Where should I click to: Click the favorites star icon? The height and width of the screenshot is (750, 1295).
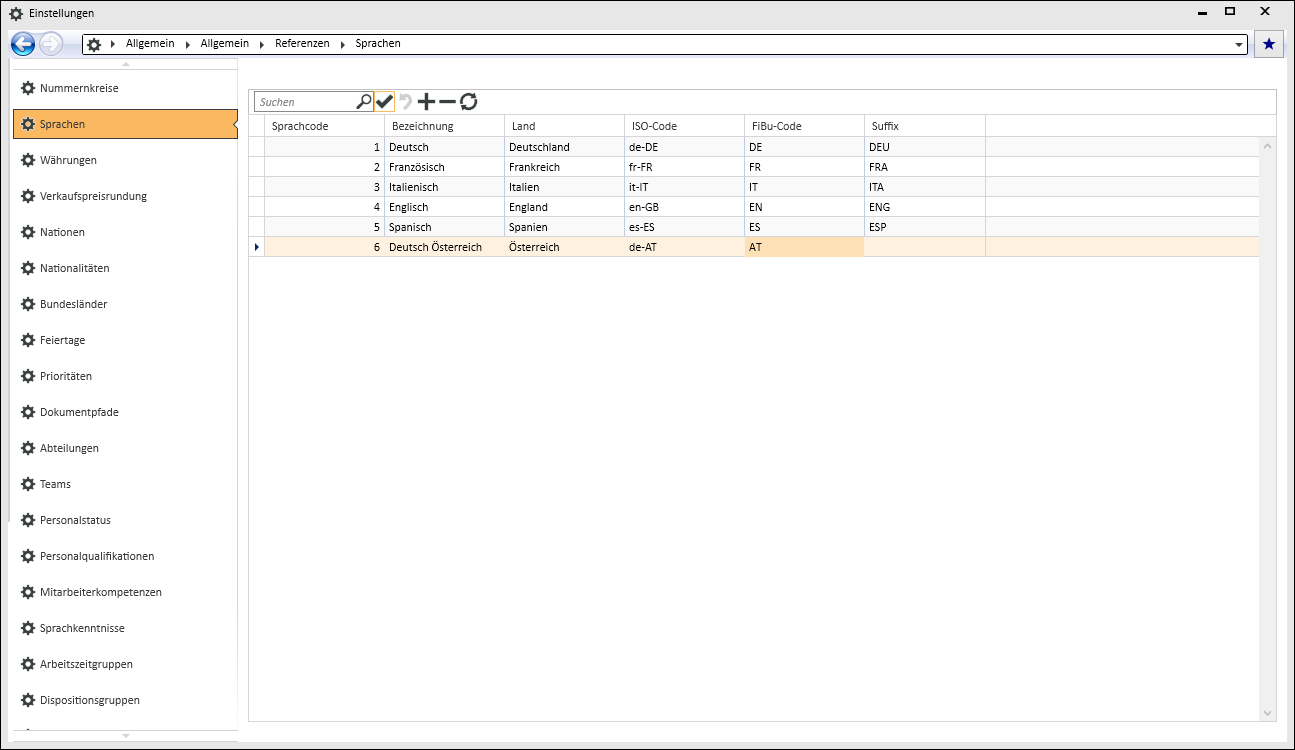coord(1269,44)
